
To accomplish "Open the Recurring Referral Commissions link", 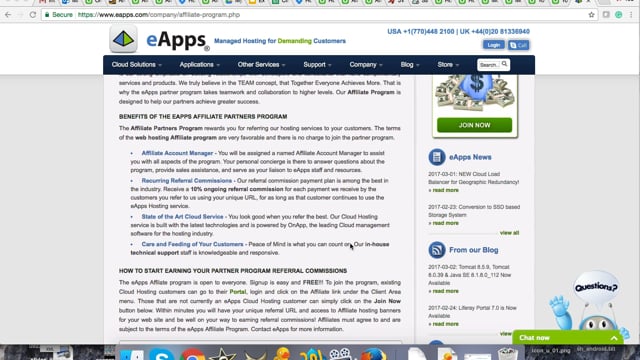I will 187,180.
